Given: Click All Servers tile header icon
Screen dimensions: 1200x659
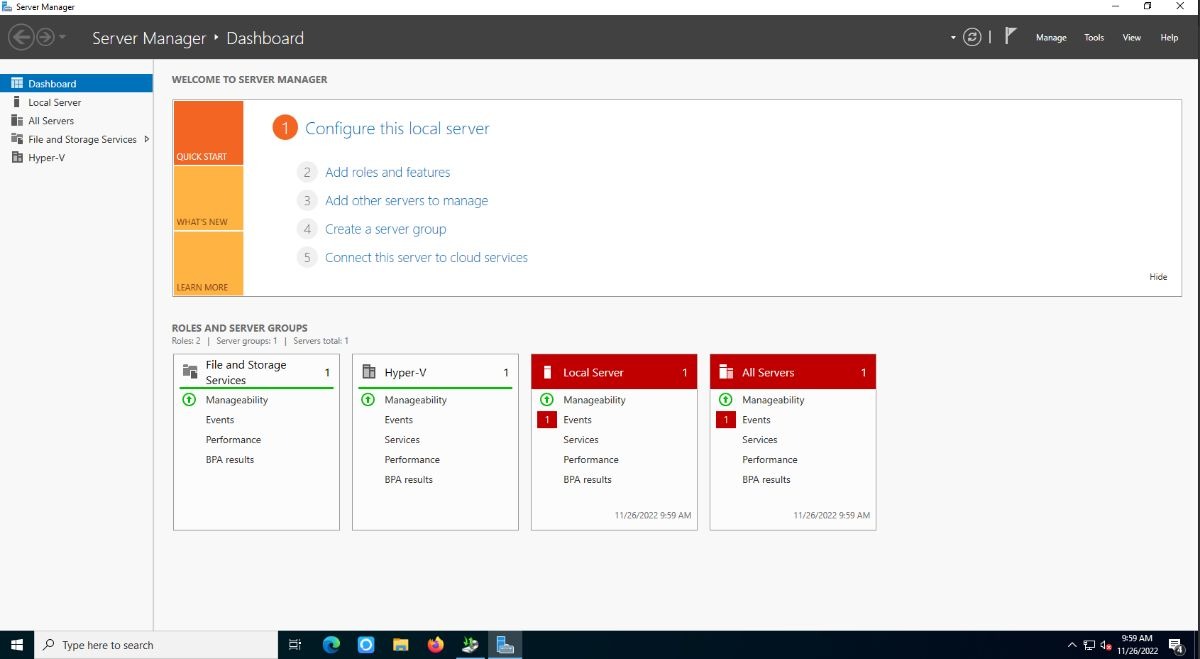Looking at the screenshot, I should pos(726,372).
